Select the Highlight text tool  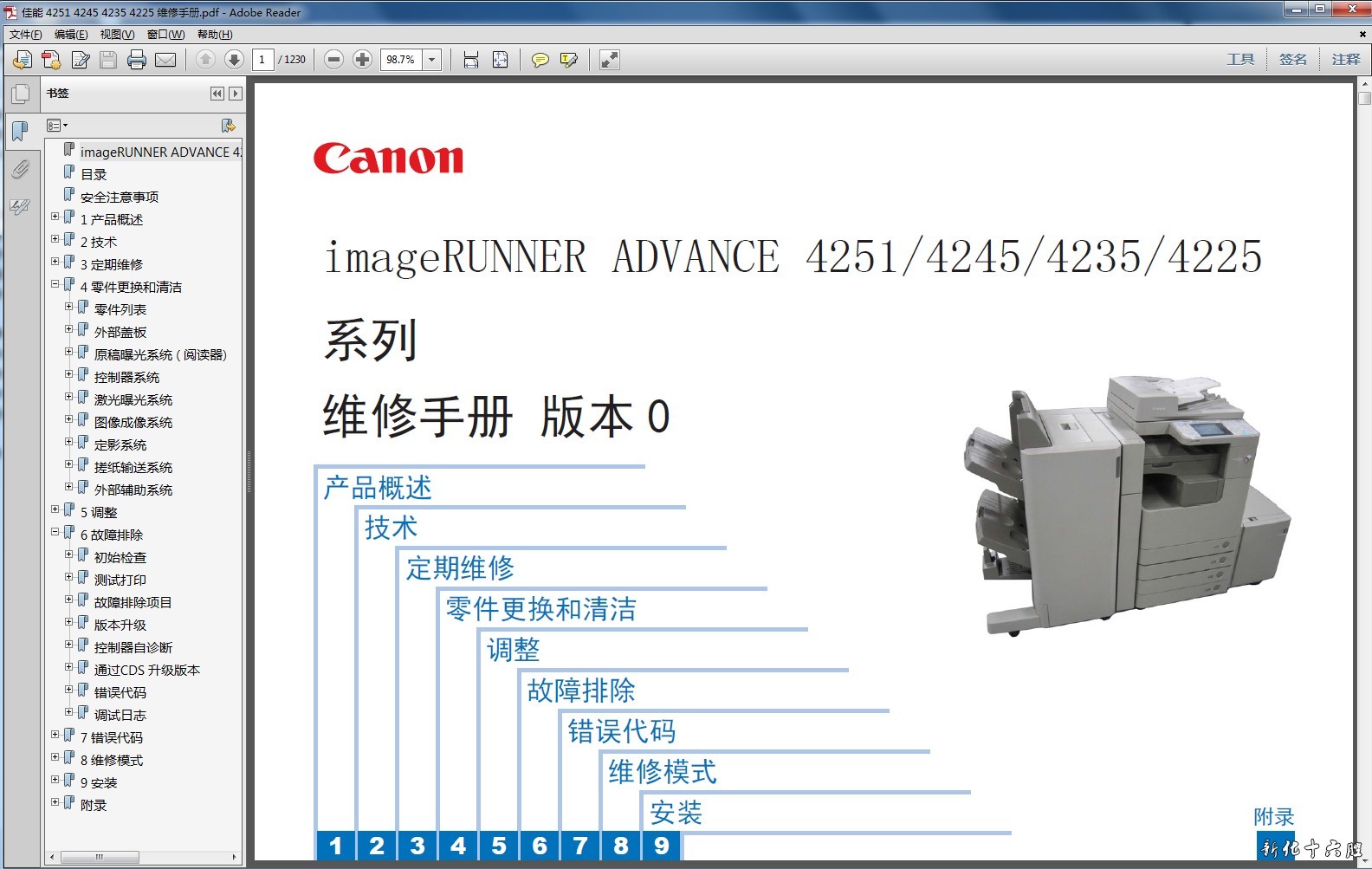pos(569,60)
